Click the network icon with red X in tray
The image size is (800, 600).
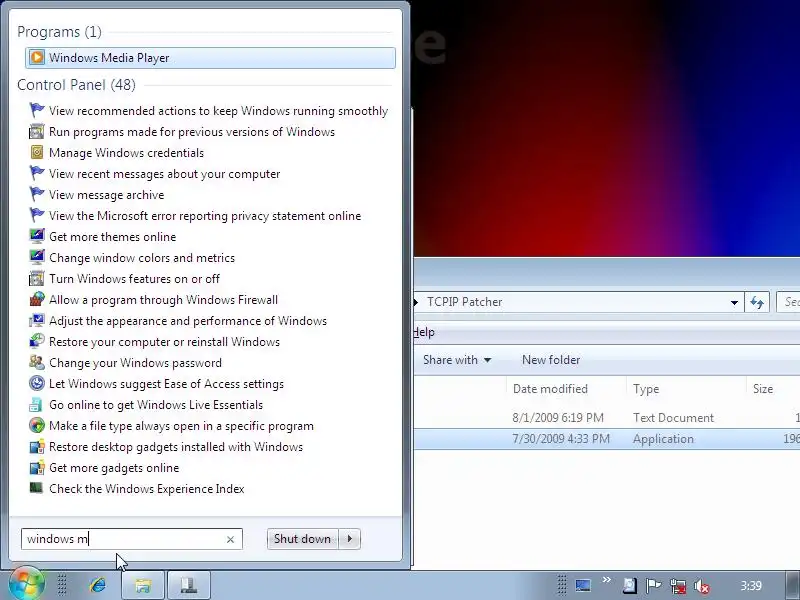(678, 586)
